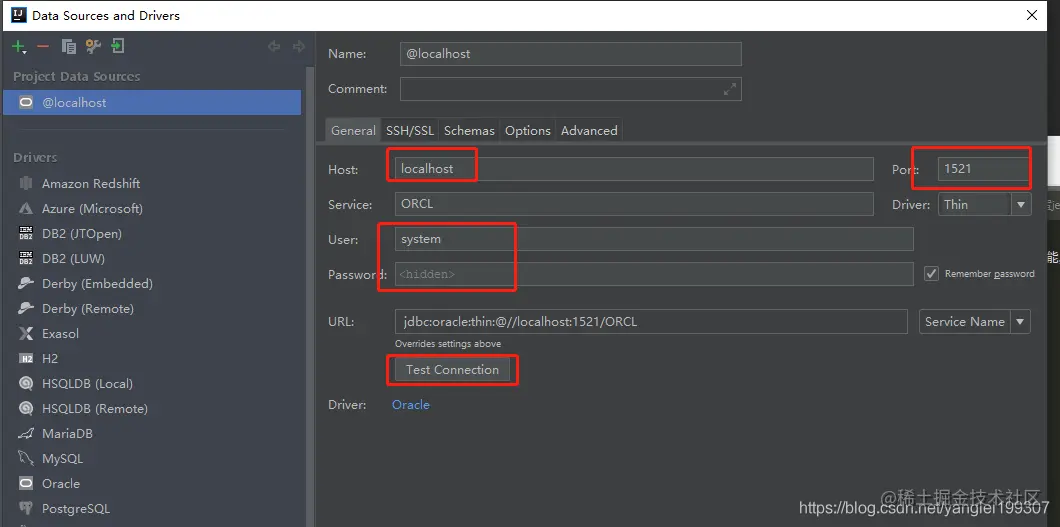Click the Test Connection button
1060x527 pixels.
click(x=452, y=370)
